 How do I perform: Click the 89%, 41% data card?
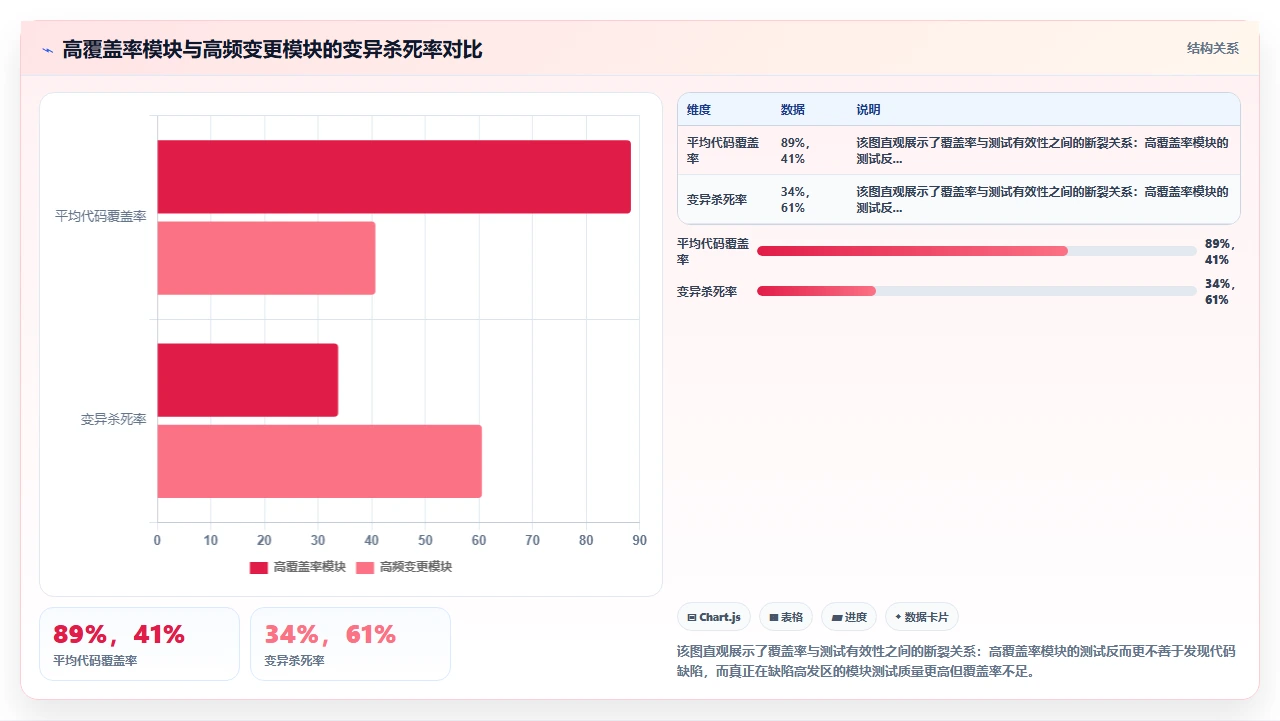click(139, 644)
